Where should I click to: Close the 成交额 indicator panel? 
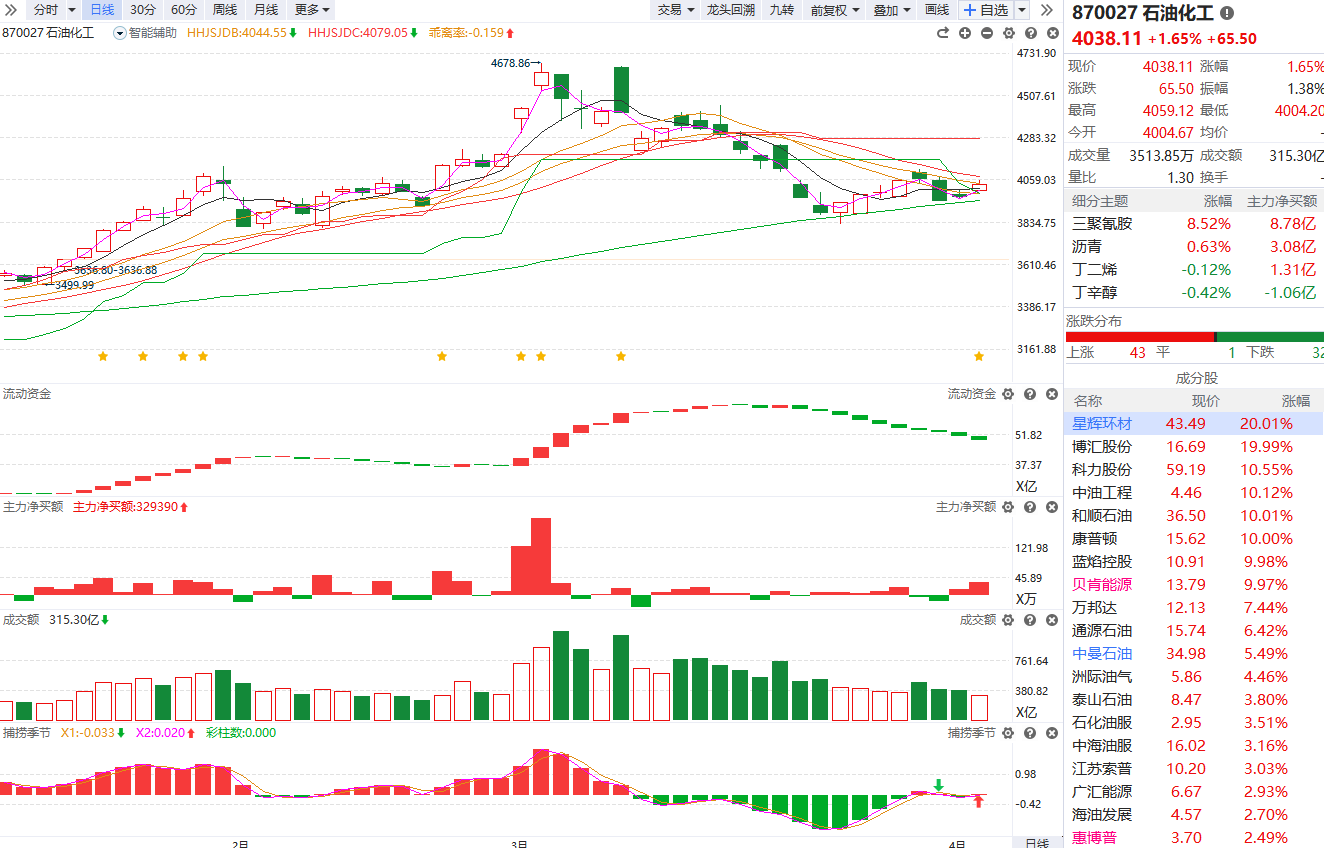point(1049,620)
